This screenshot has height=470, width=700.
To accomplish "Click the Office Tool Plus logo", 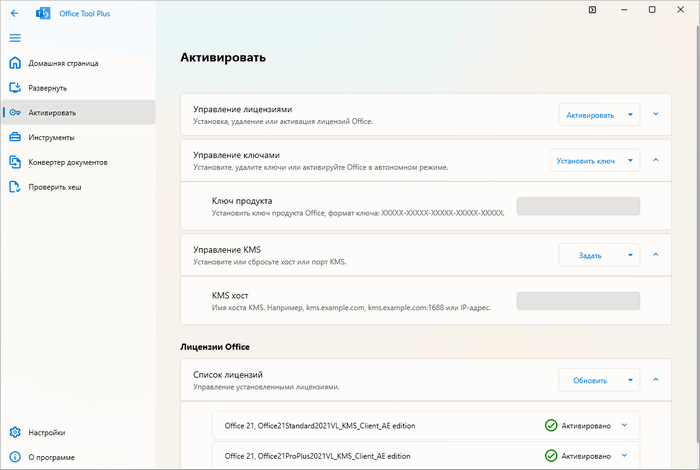I will click(43, 13).
